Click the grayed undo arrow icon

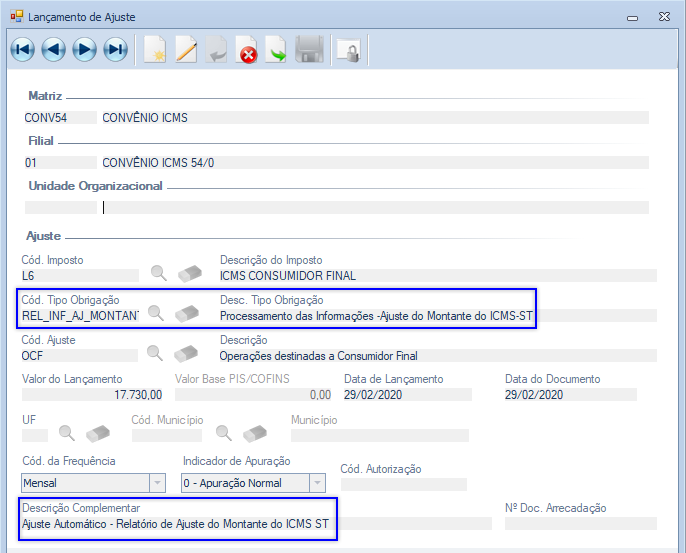click(217, 49)
